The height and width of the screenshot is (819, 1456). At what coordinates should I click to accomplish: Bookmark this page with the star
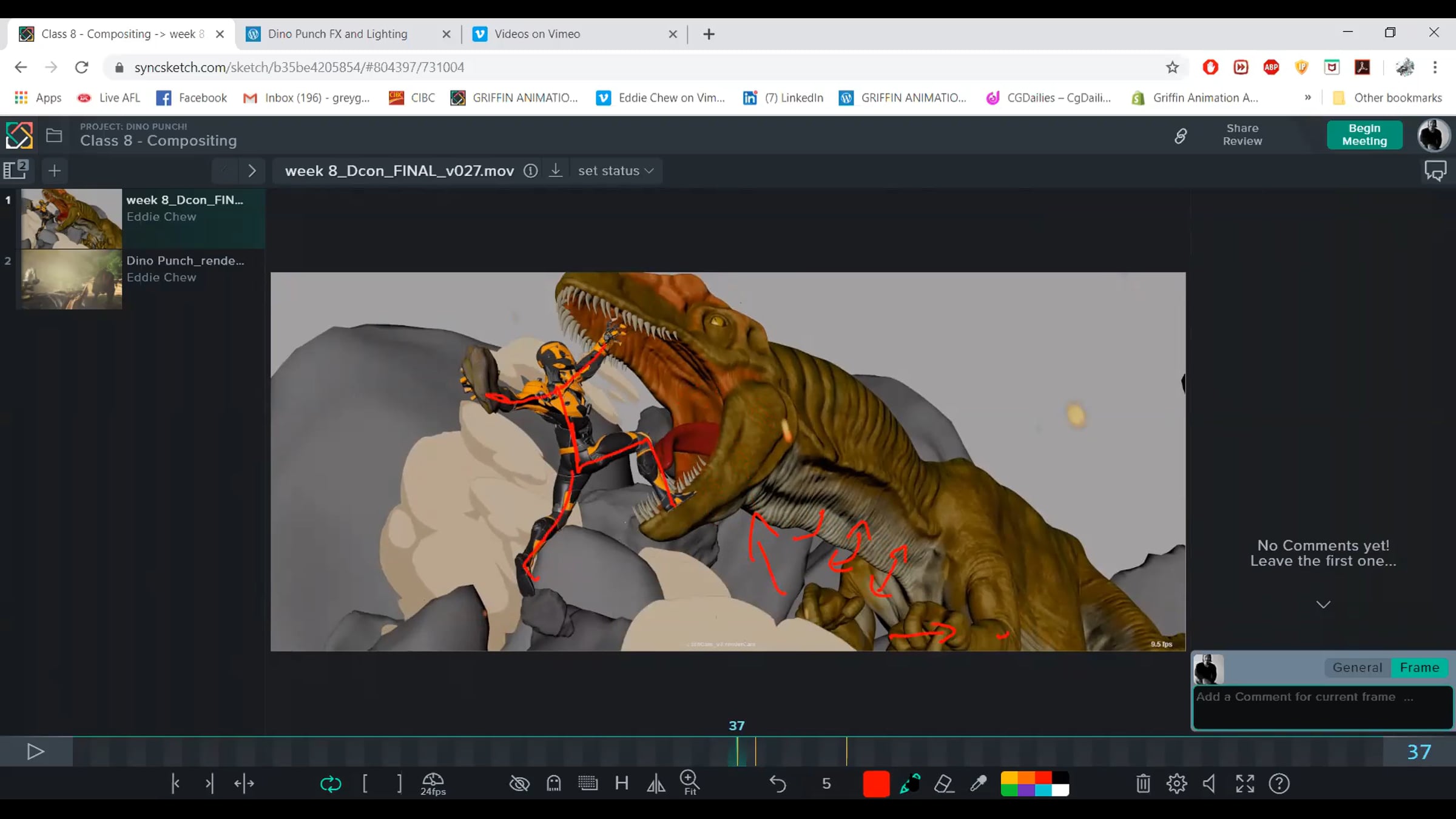1172,67
